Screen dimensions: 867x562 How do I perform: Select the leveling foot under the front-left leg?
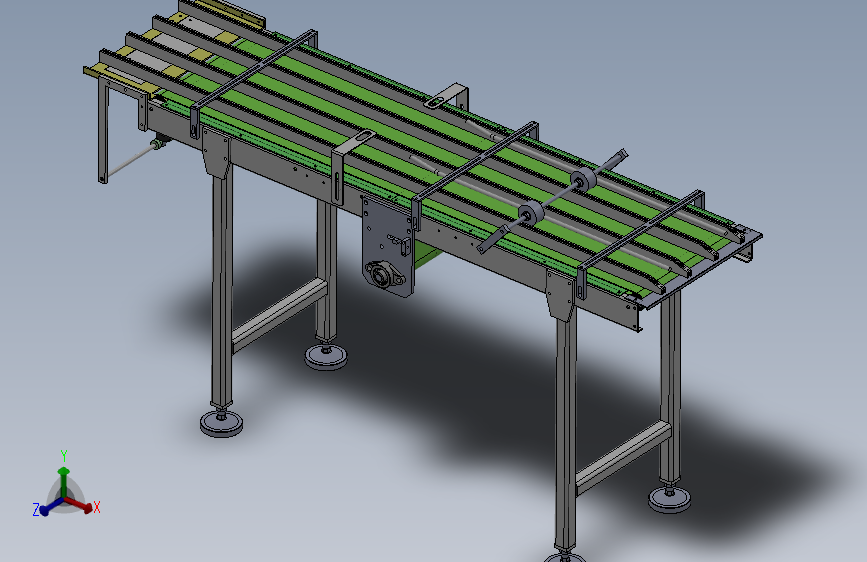tap(221, 423)
